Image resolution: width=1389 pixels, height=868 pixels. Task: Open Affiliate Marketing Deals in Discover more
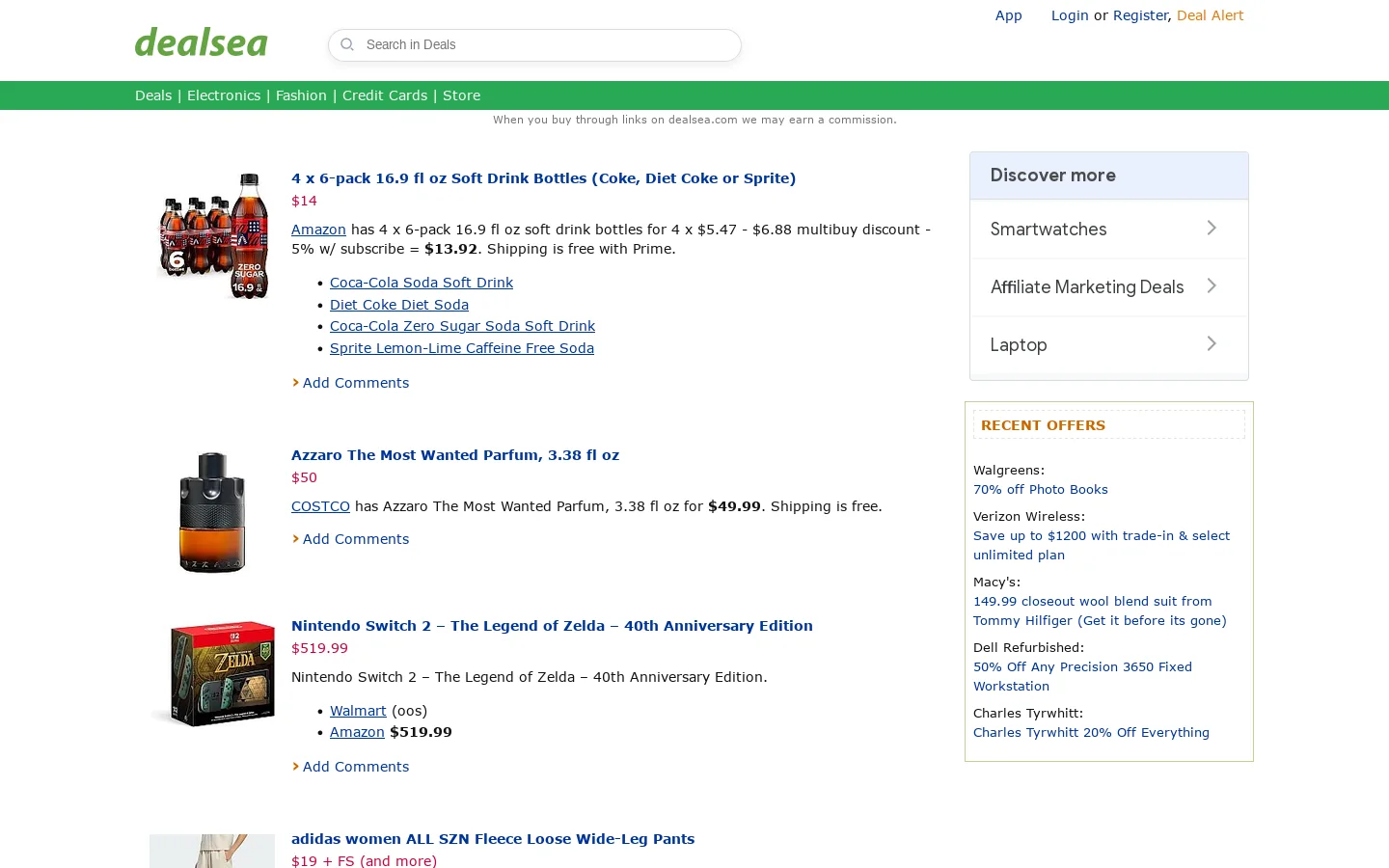click(x=1087, y=287)
